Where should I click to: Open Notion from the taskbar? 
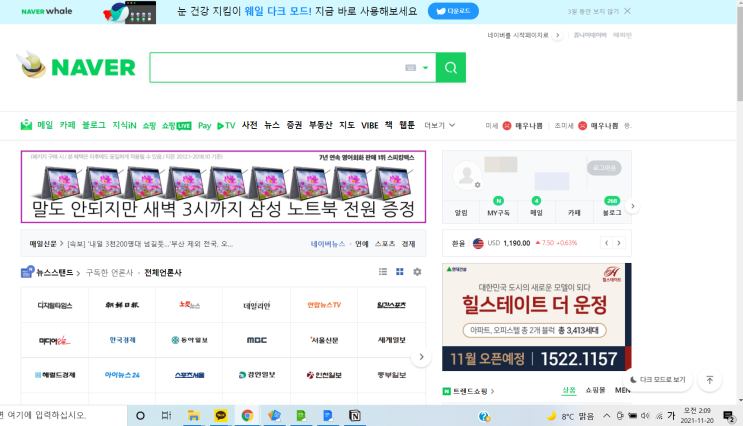pyautogui.click(x=354, y=416)
